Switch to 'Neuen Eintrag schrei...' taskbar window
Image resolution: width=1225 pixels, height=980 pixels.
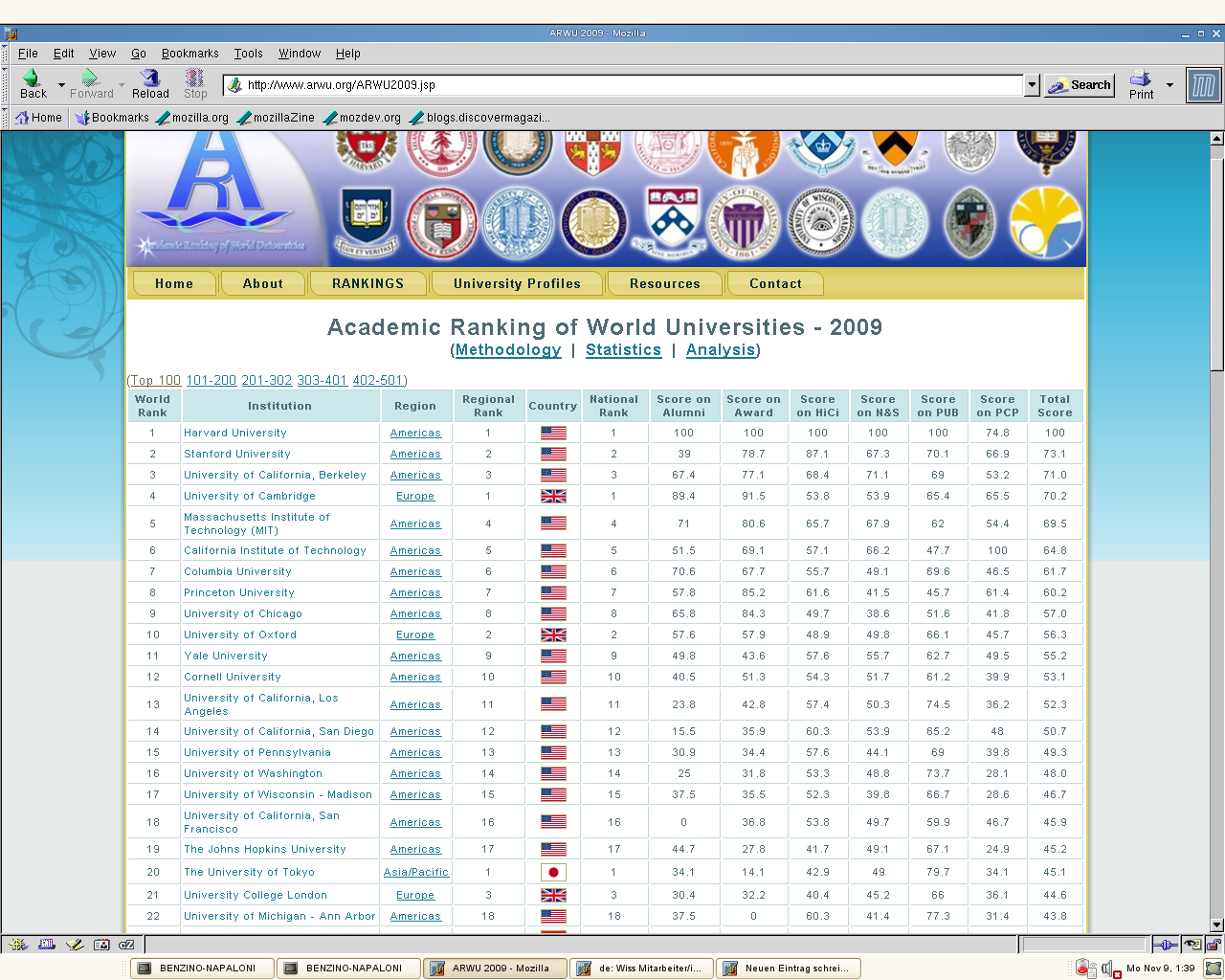pyautogui.click(x=789, y=969)
